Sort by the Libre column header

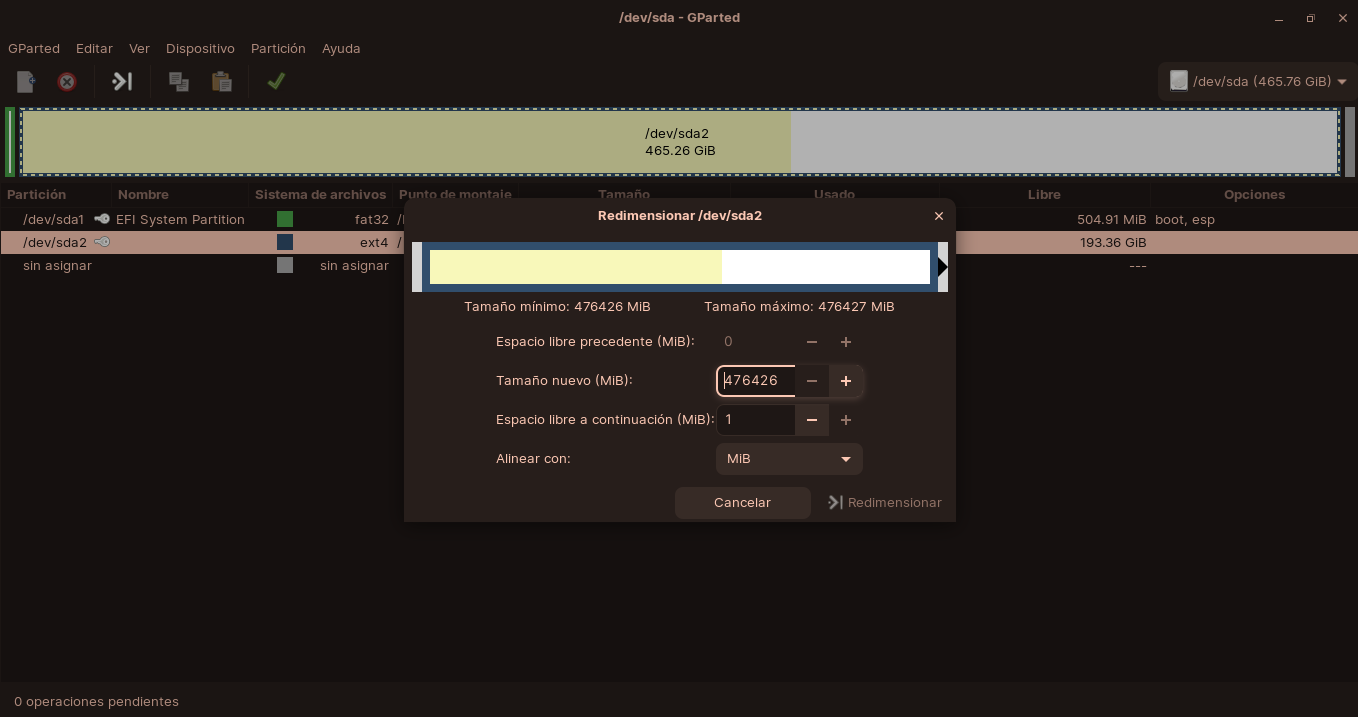pos(1044,195)
